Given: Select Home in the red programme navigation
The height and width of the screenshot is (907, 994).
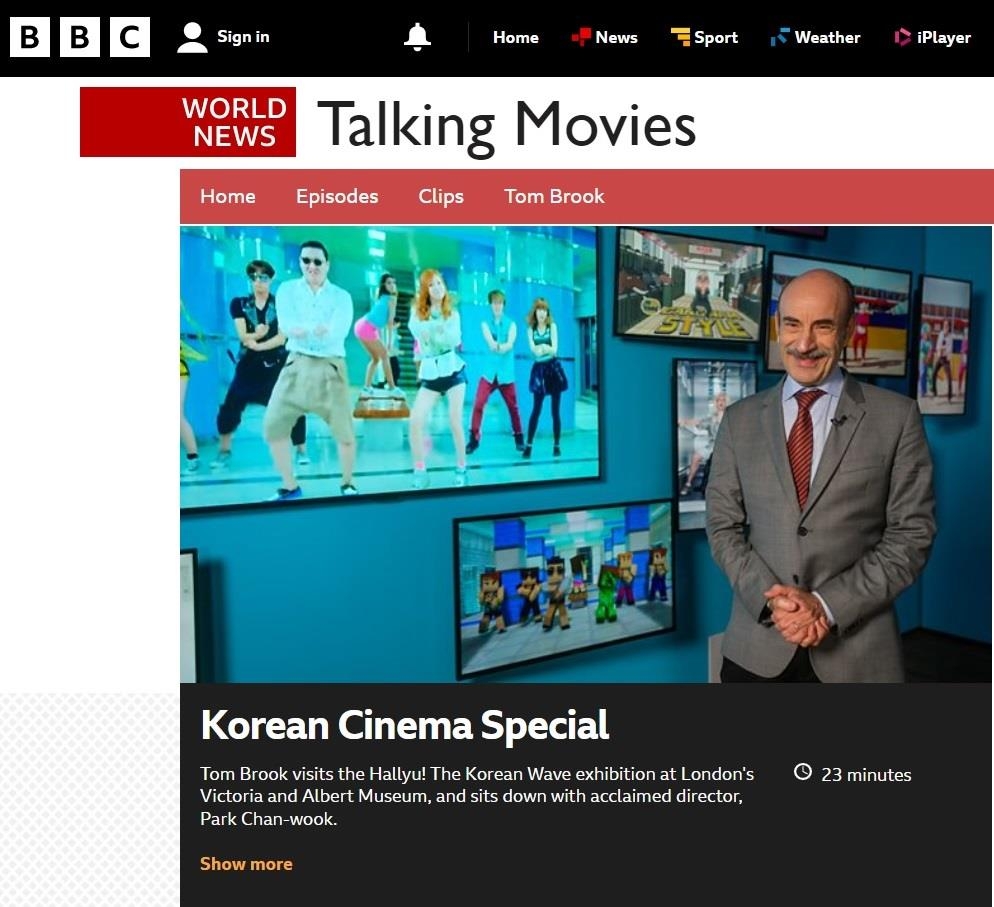Looking at the screenshot, I should [227, 196].
